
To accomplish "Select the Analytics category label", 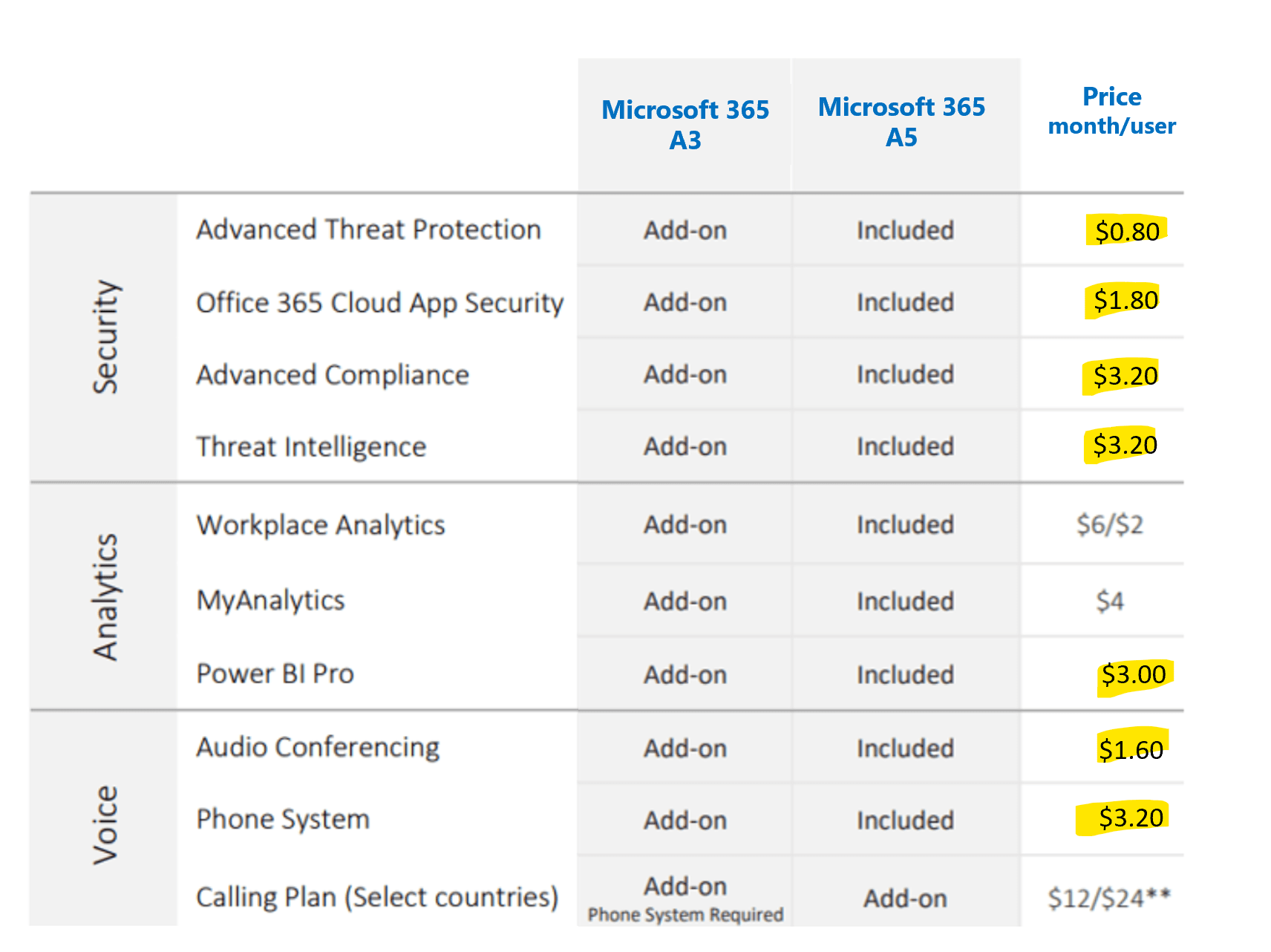I will pos(105,597).
